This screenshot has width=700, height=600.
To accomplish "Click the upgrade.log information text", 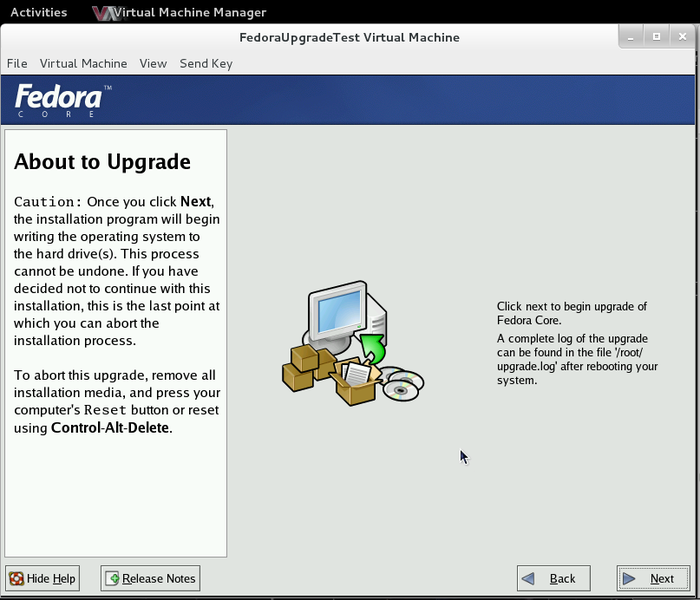I will click(x=577, y=359).
